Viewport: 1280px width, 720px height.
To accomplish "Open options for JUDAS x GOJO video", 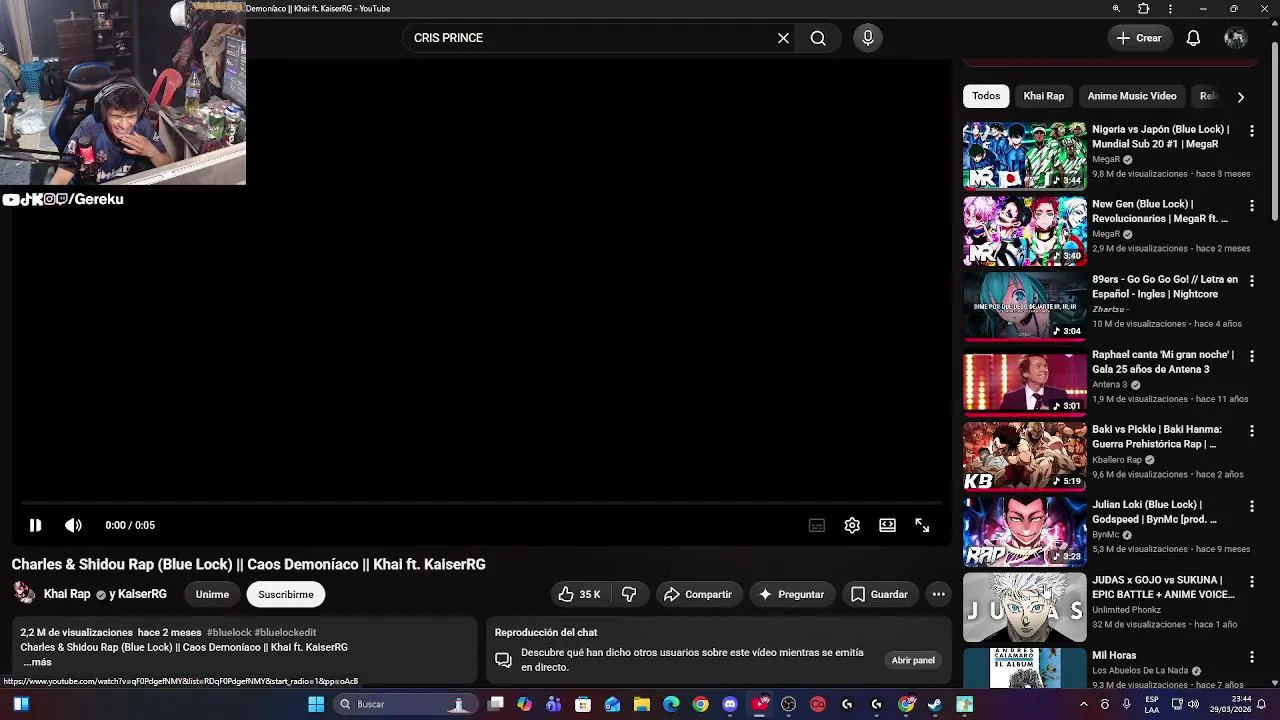I will [1251, 581].
